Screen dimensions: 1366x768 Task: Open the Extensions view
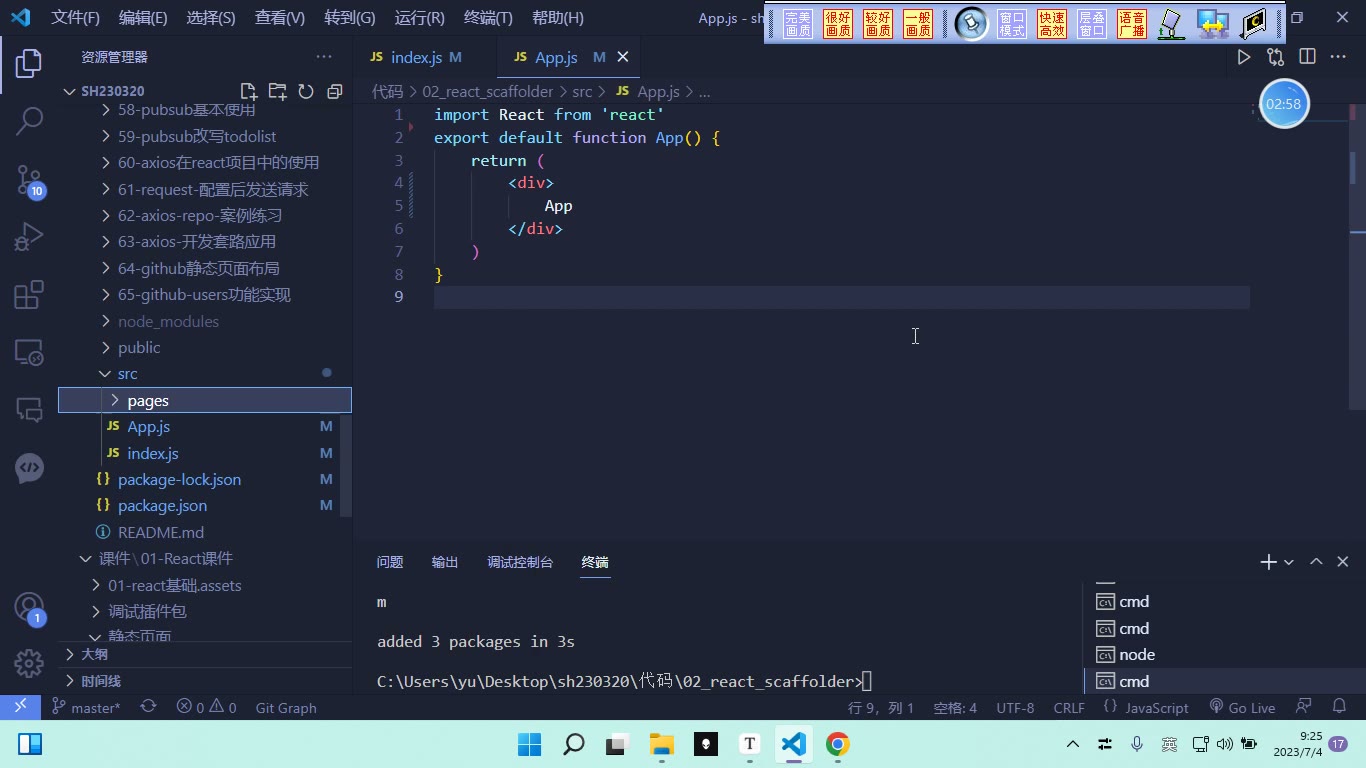29,294
